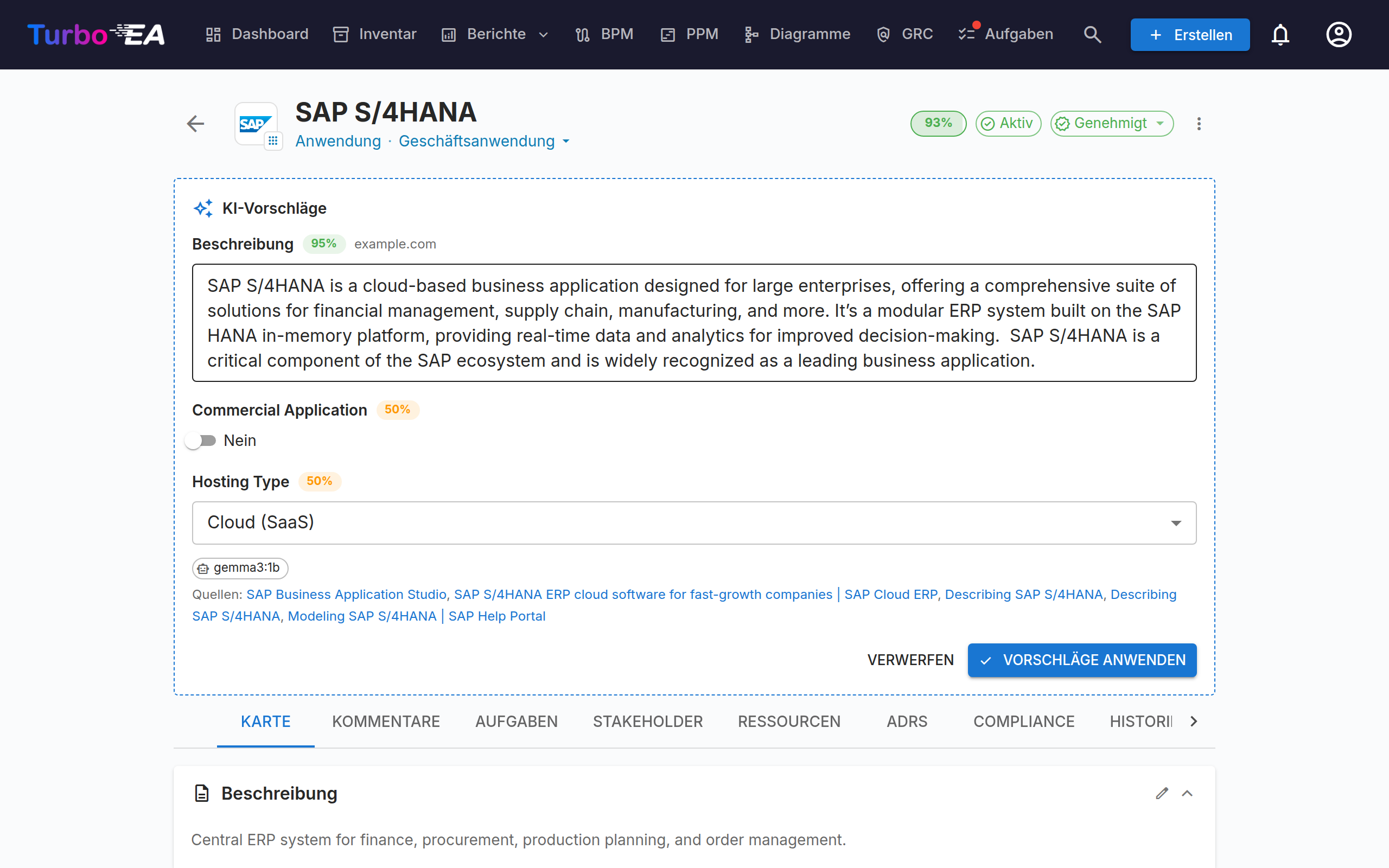The height and width of the screenshot is (868, 1389).
Task: Open the GRC section
Action: [905, 34]
